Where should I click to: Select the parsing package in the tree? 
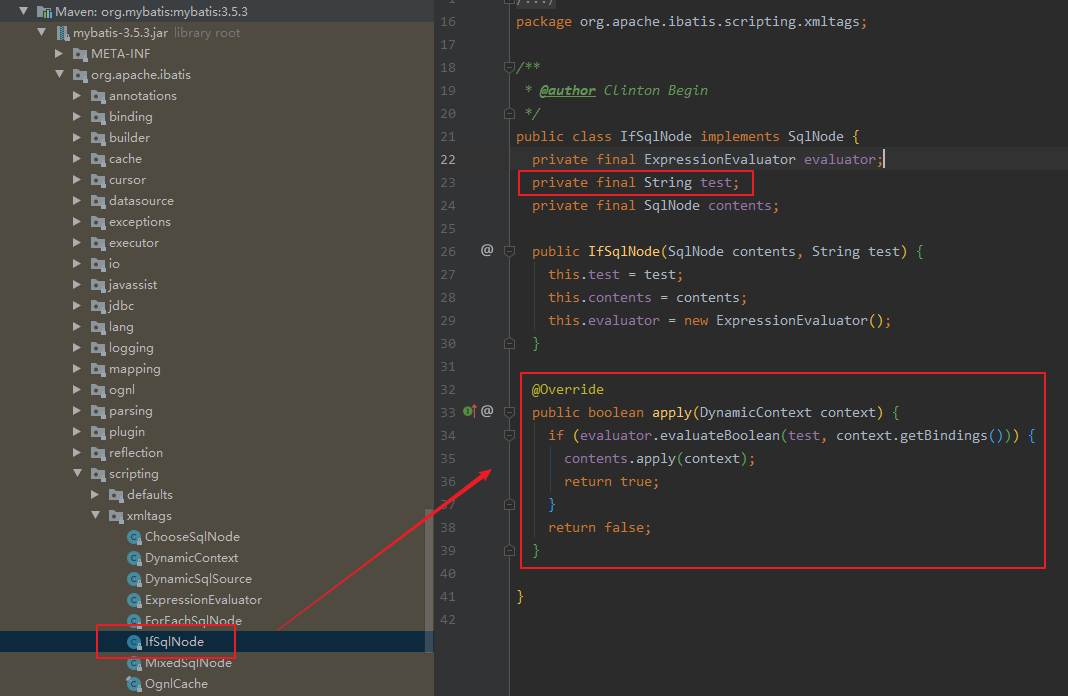pos(131,411)
